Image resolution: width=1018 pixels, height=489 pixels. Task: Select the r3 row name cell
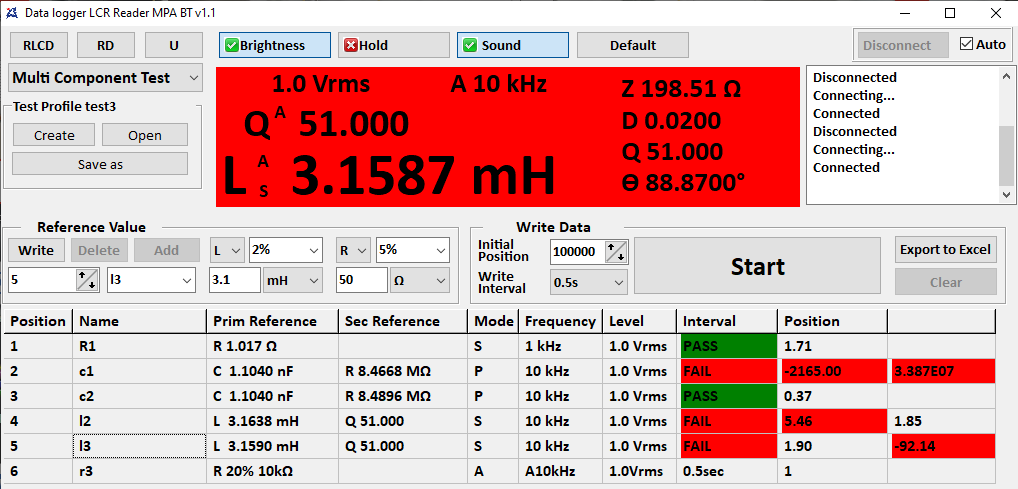pyautogui.click(x=139, y=471)
